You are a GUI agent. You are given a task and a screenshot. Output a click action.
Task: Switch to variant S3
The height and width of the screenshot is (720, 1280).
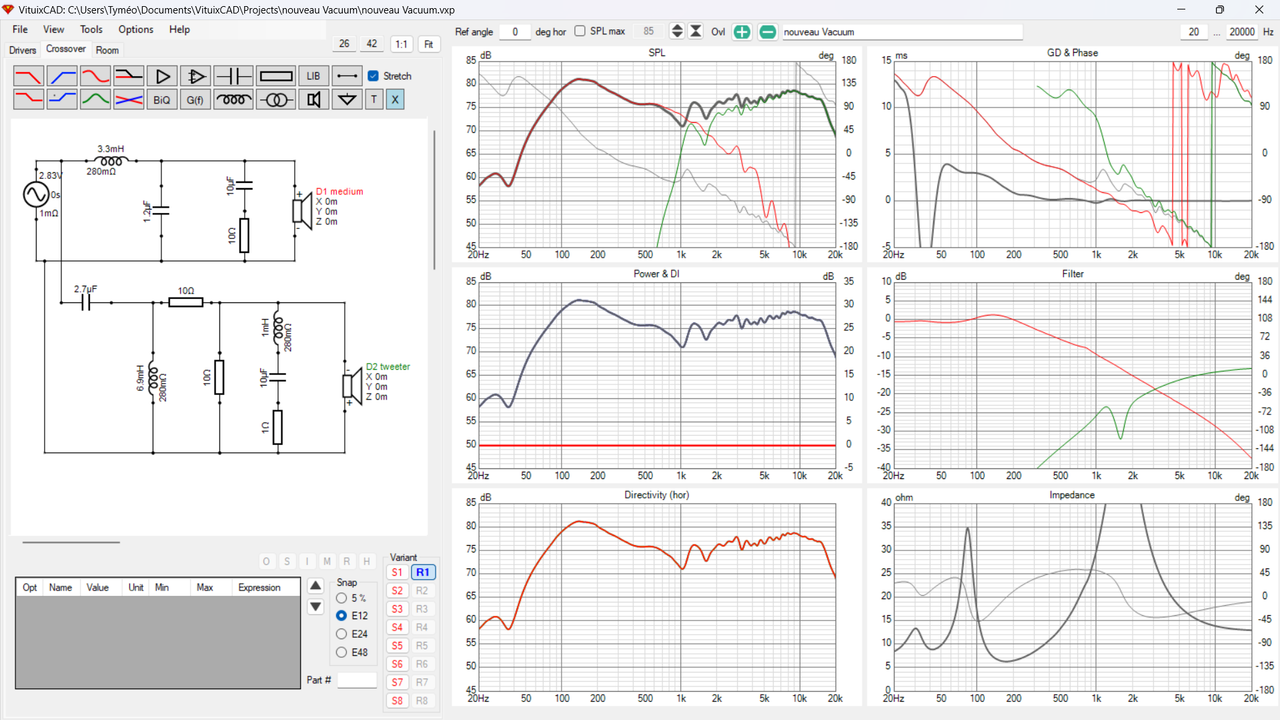click(397, 609)
